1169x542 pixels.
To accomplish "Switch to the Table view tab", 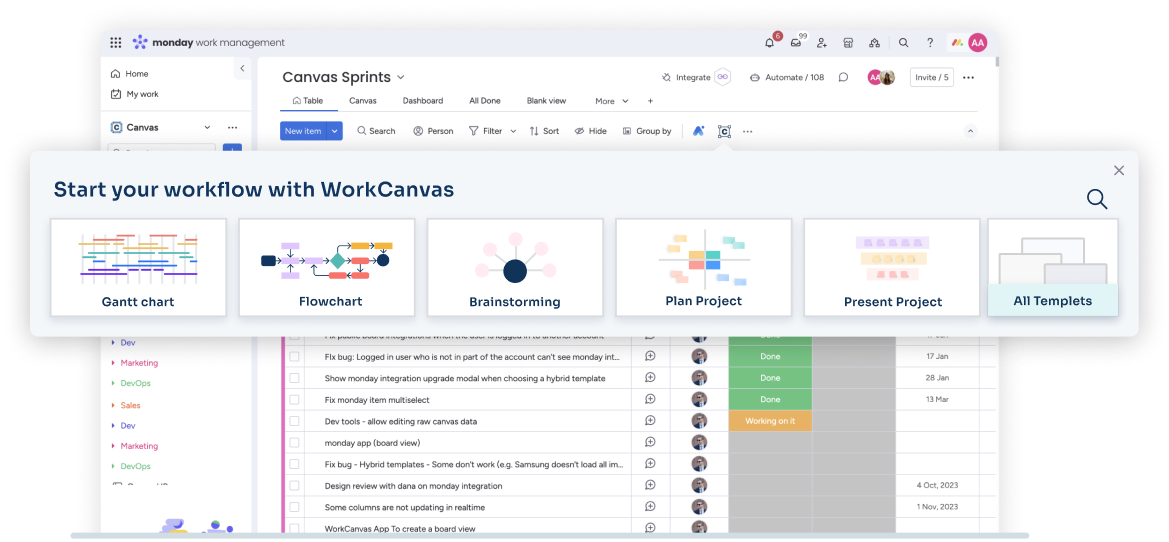I will [308, 101].
